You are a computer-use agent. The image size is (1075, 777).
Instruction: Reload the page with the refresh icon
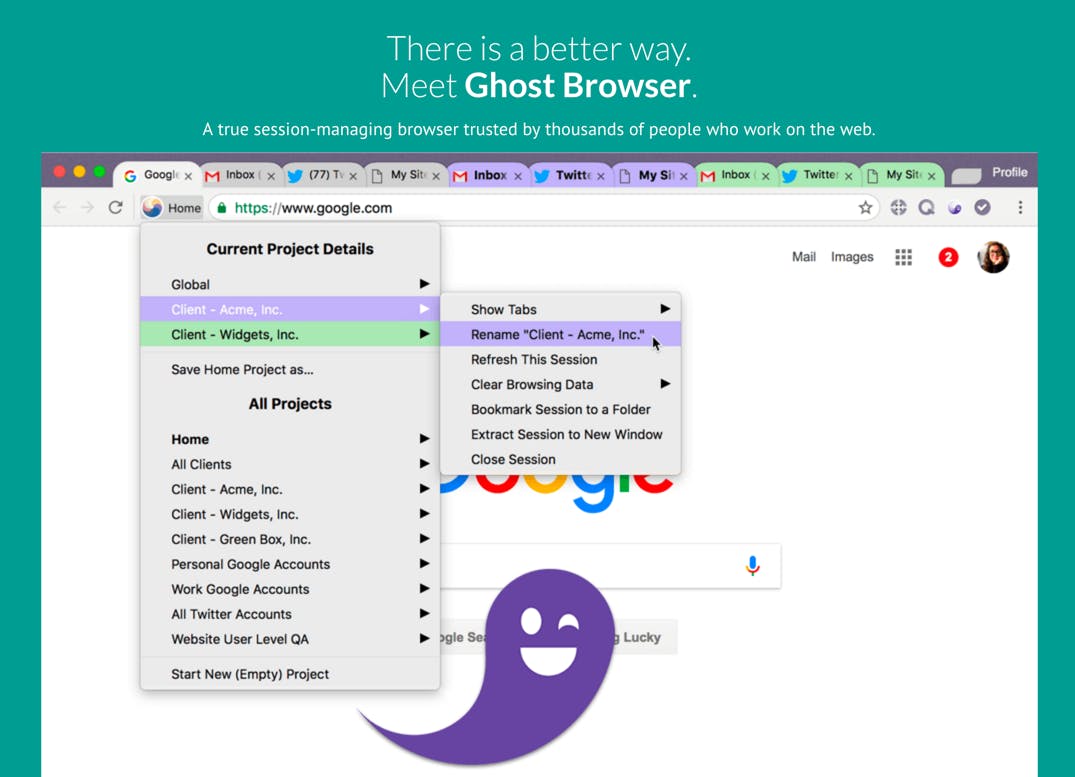(115, 207)
